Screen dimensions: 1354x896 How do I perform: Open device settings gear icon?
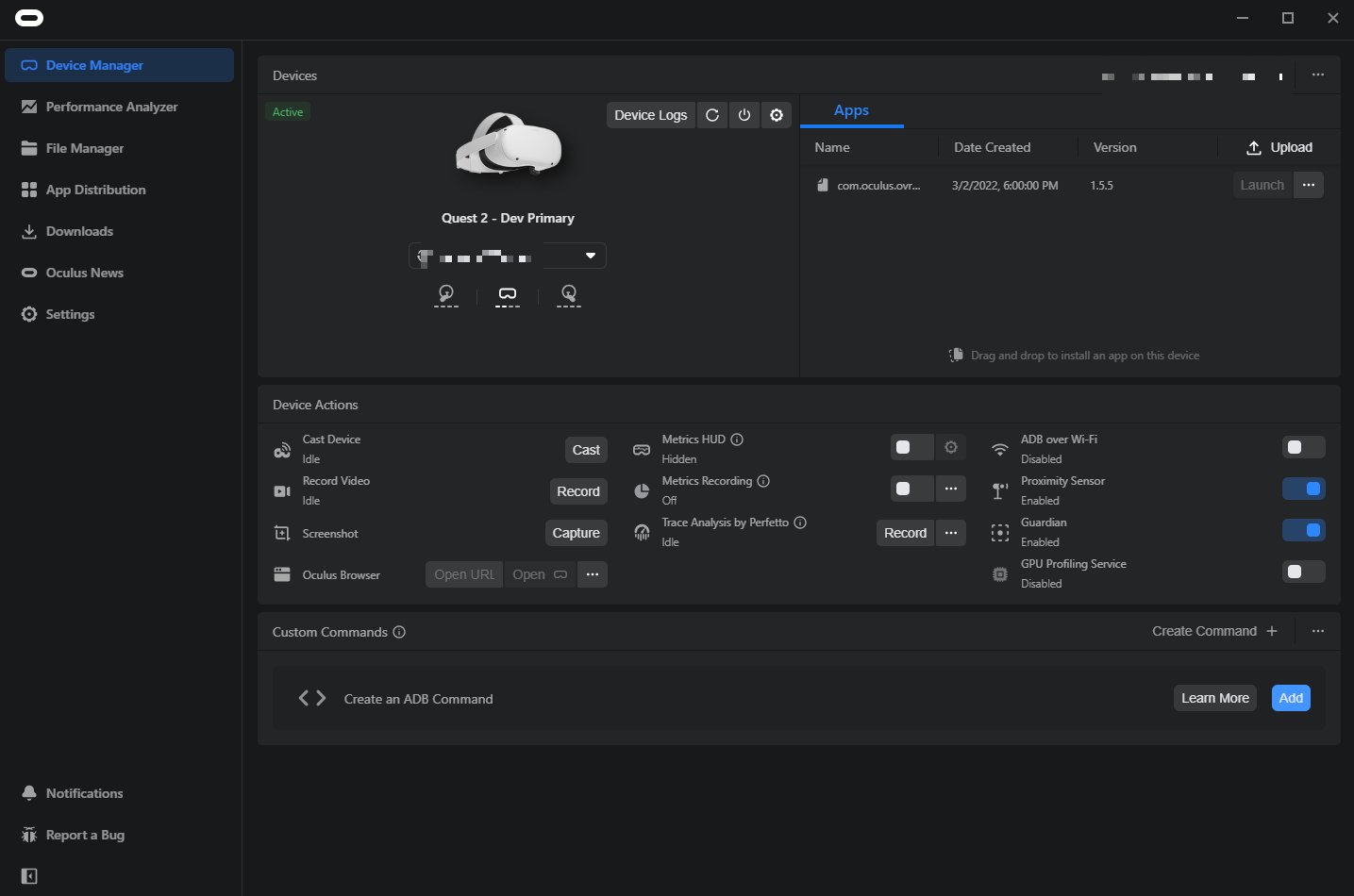(x=777, y=115)
